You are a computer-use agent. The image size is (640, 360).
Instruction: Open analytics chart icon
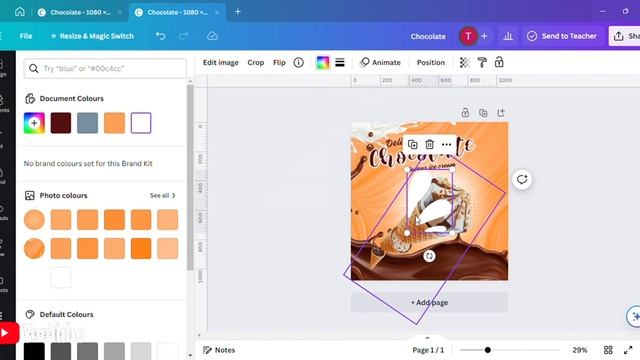[x=508, y=36]
